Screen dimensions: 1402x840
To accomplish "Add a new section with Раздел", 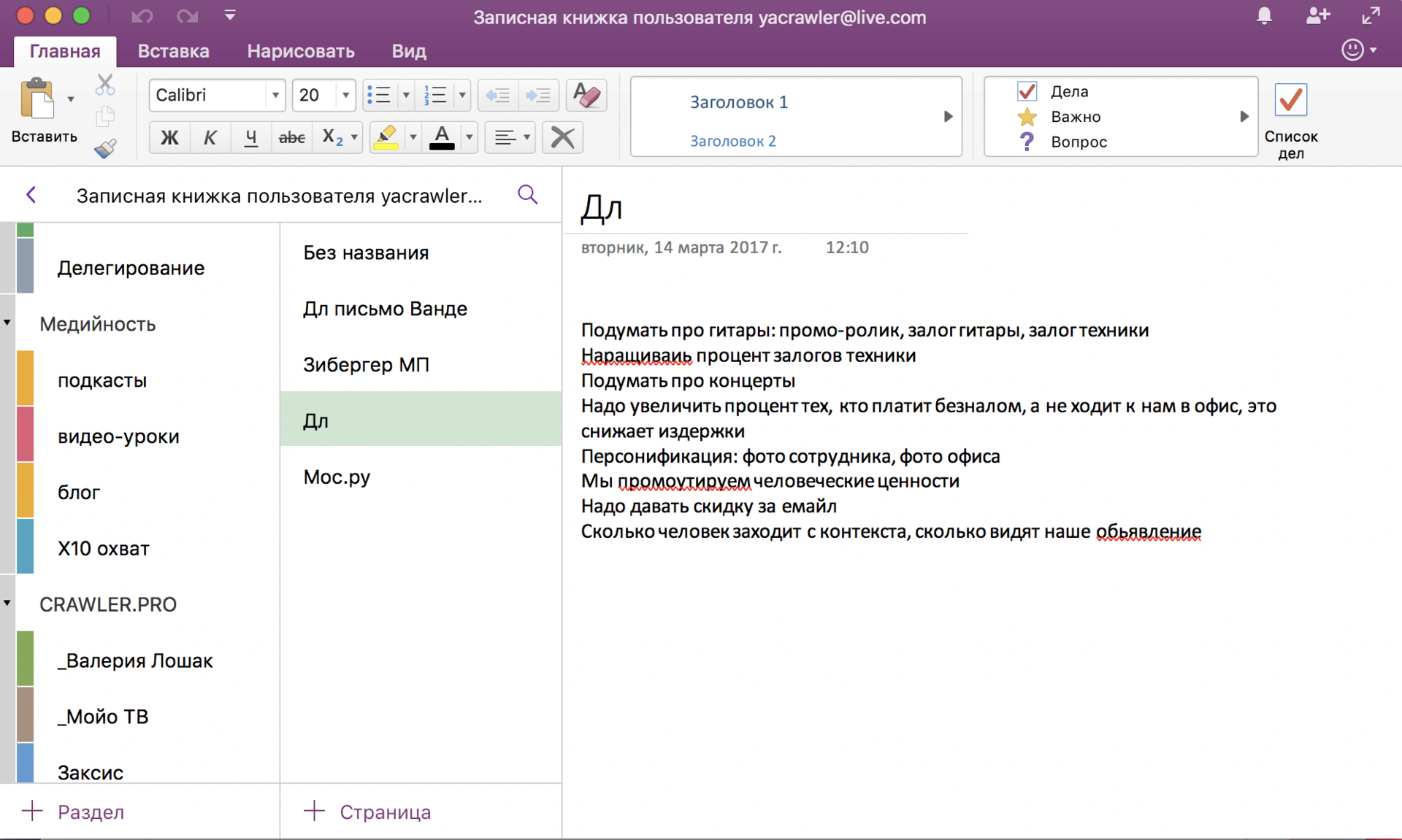I will point(73,812).
